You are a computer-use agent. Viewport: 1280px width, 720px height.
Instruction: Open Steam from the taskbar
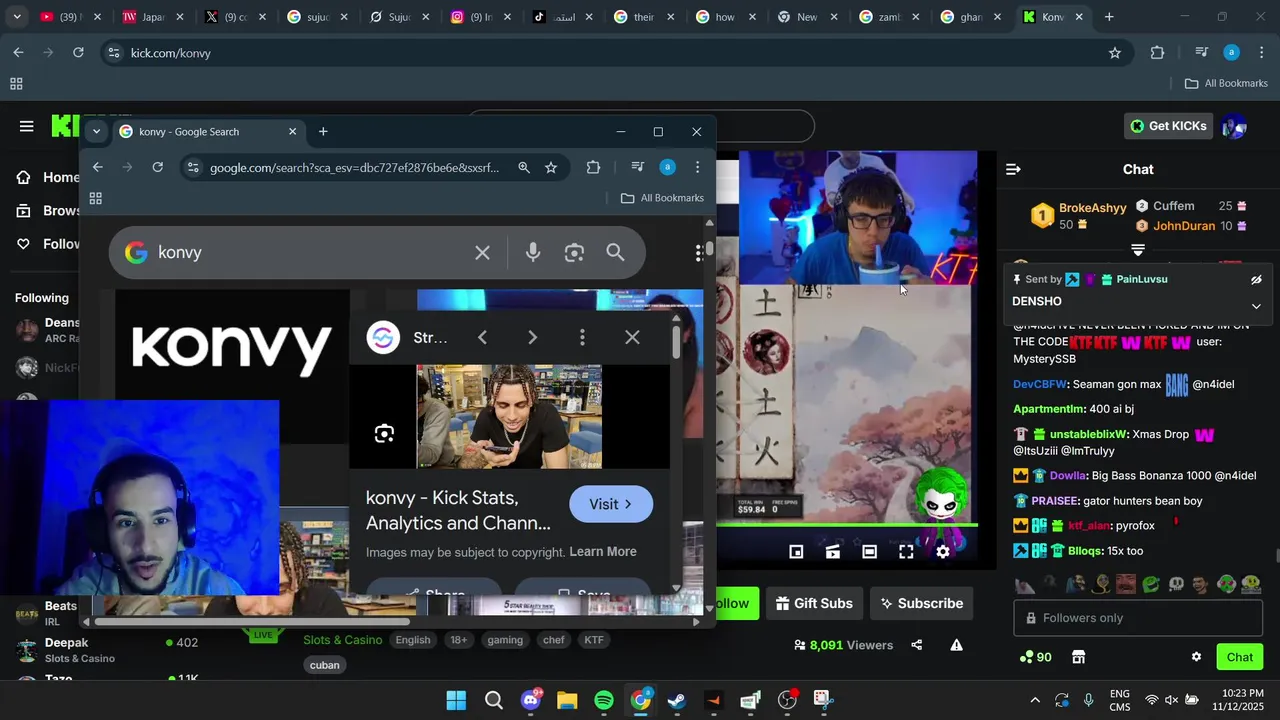click(x=677, y=700)
